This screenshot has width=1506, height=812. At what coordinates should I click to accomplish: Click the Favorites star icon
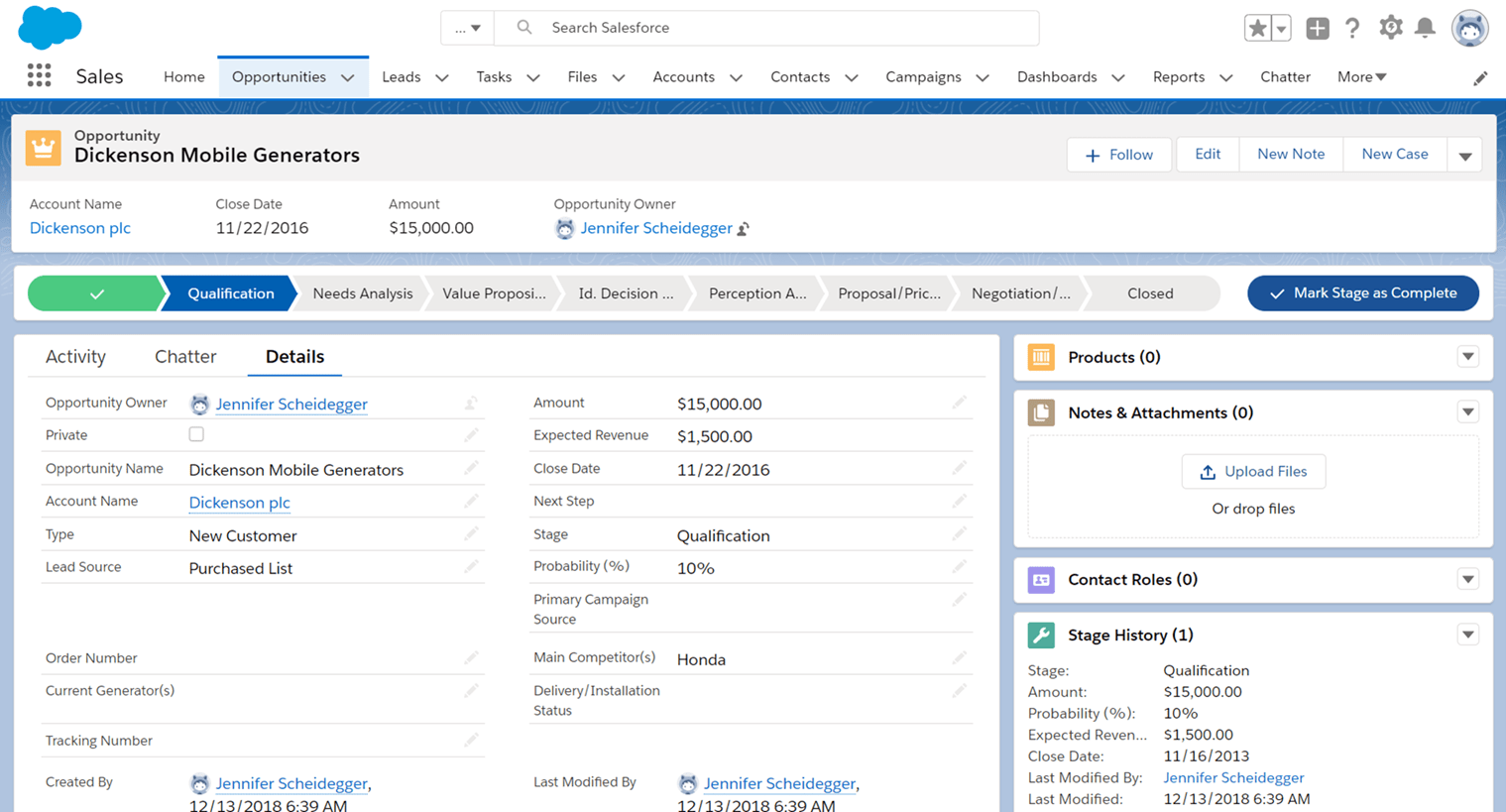[x=1257, y=29]
